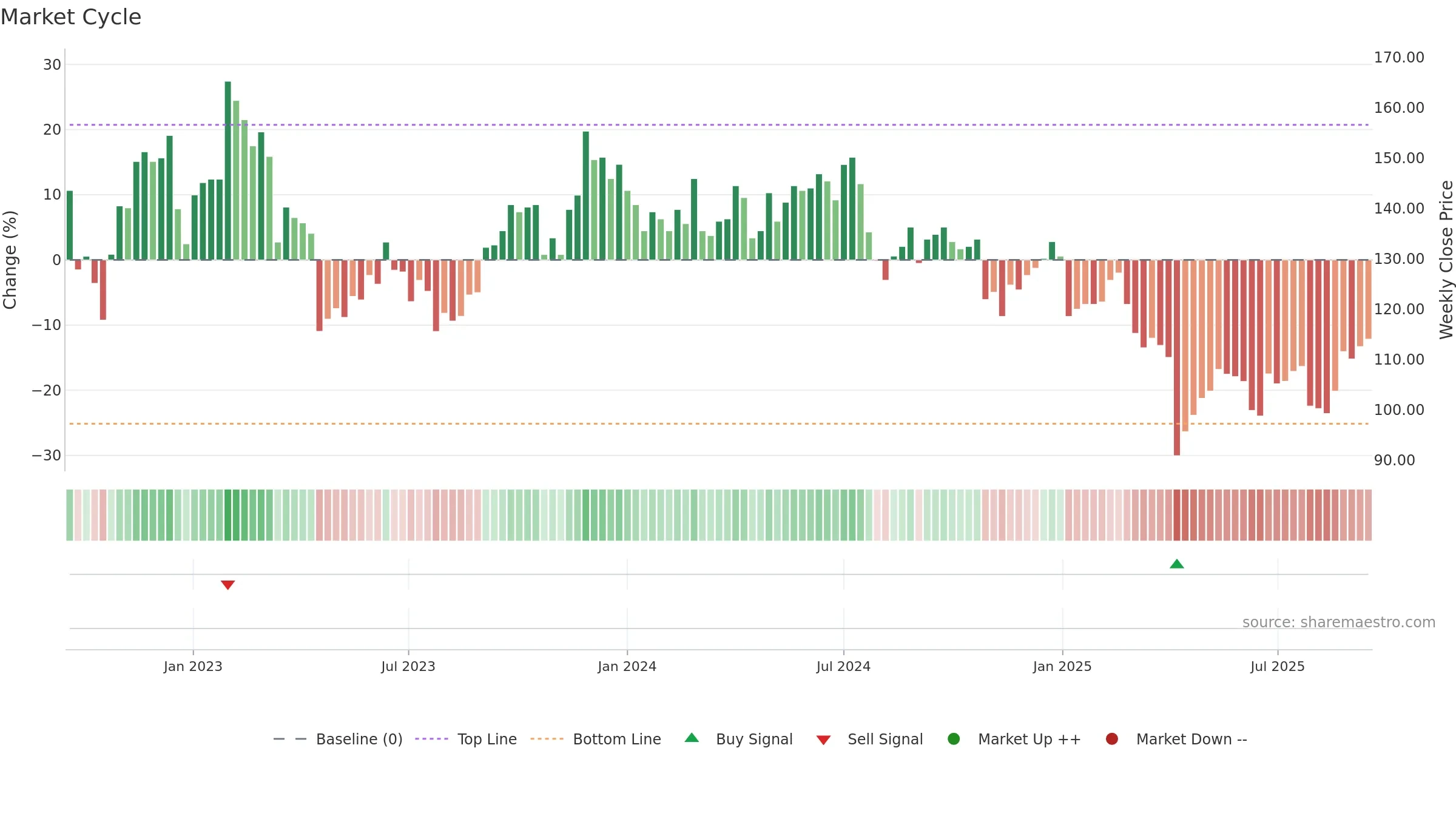Click the Market Cycle chart title

coord(71,17)
